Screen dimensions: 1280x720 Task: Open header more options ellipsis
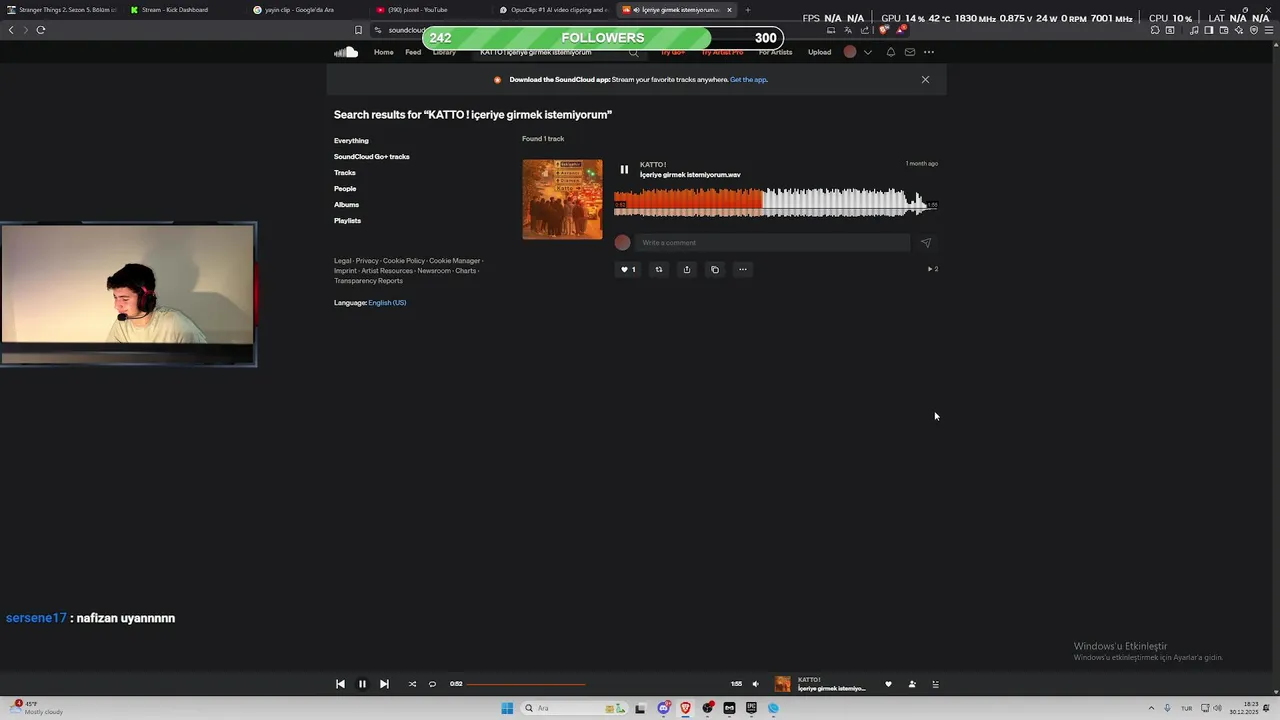(929, 52)
